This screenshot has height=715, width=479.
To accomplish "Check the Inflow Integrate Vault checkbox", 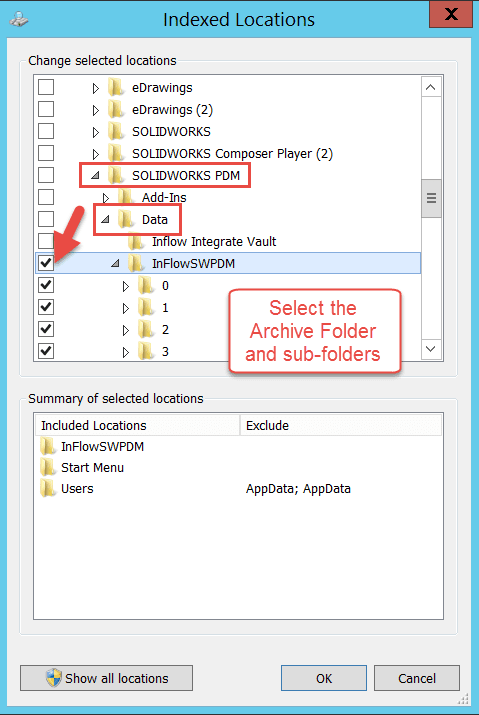I will coord(46,241).
